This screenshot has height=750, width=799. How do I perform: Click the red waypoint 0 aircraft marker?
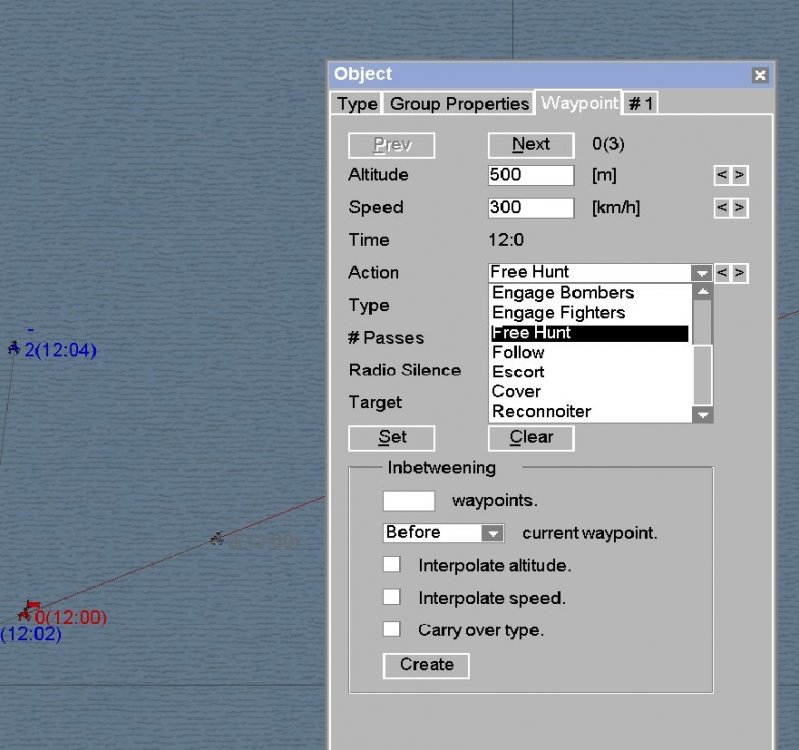click(29, 610)
